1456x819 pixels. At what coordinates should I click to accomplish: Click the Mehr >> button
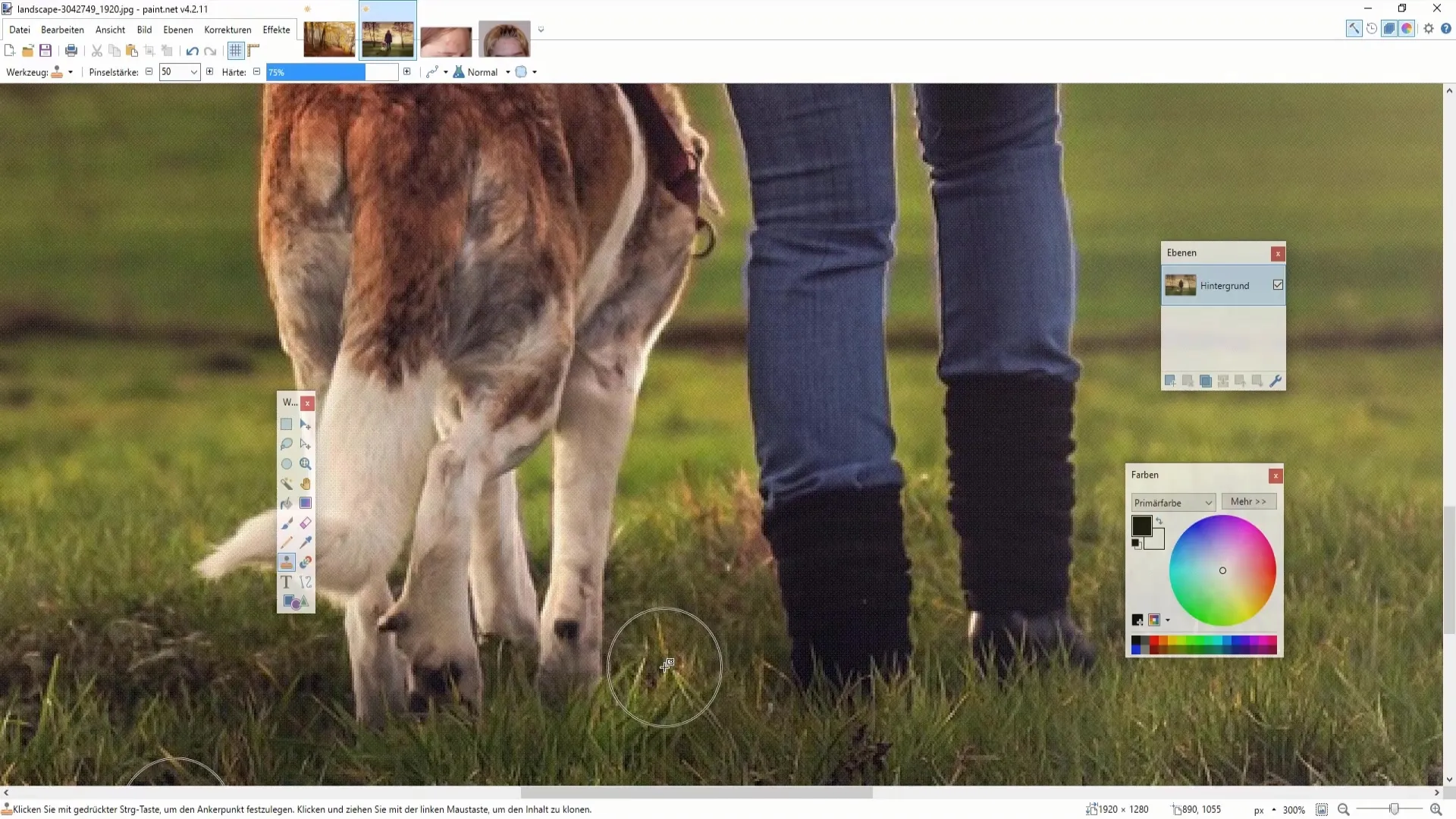[x=1248, y=502]
